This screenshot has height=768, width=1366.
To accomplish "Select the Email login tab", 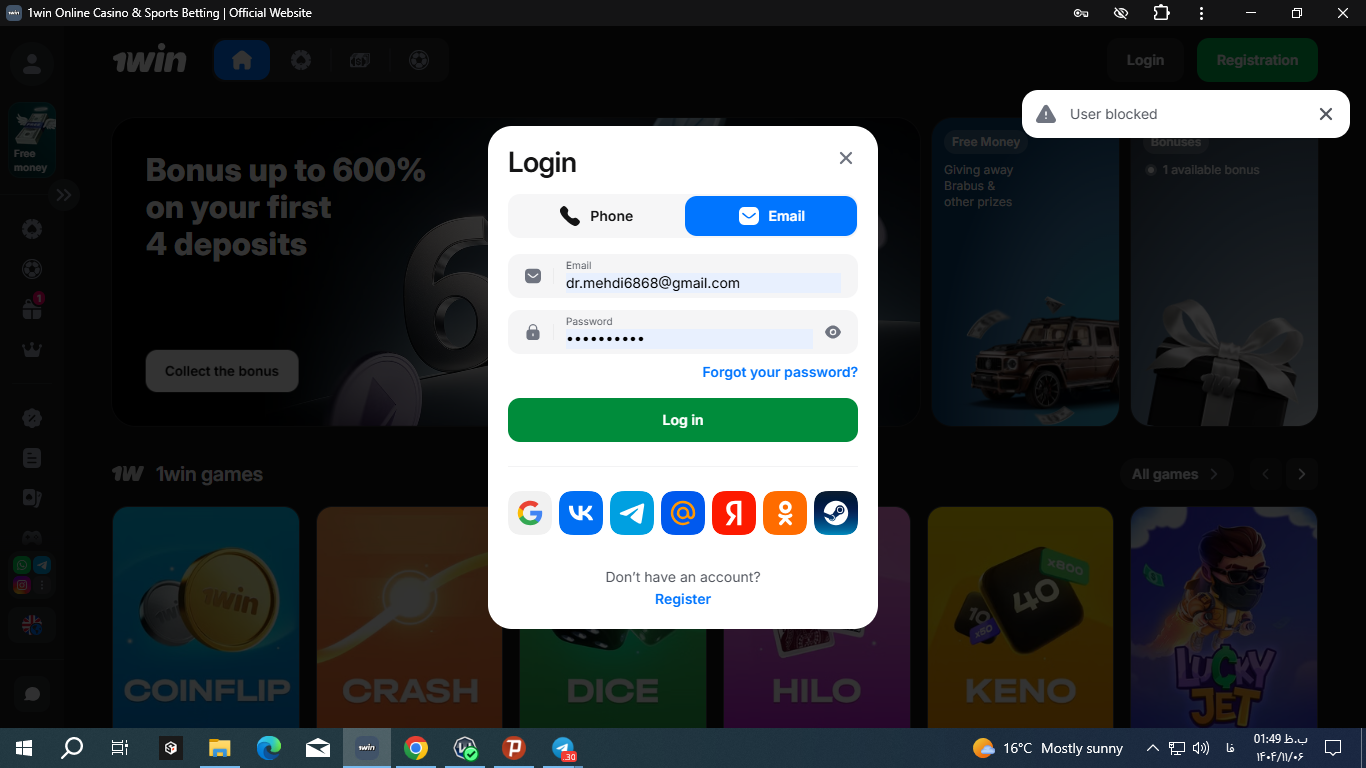I will (771, 216).
